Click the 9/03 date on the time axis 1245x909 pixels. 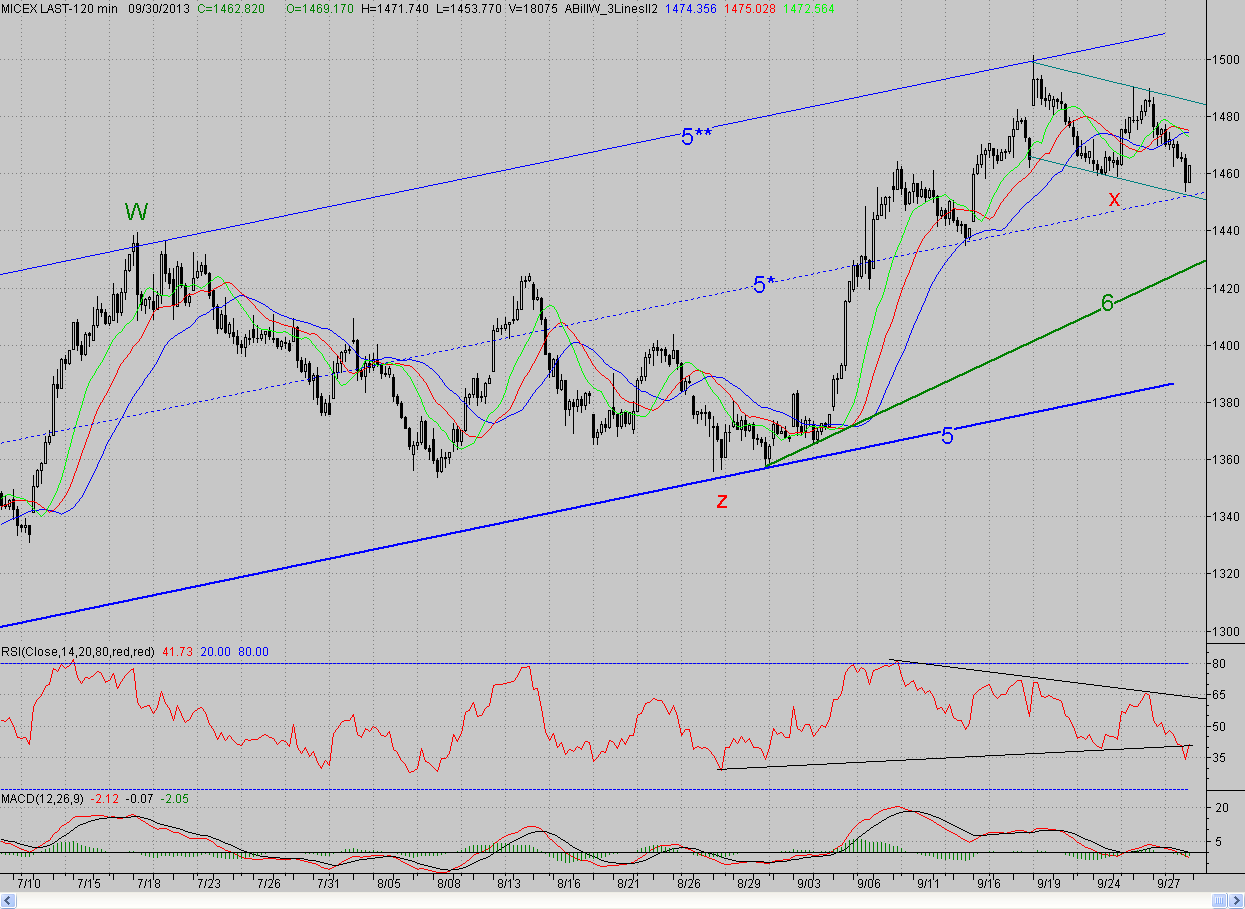click(808, 884)
